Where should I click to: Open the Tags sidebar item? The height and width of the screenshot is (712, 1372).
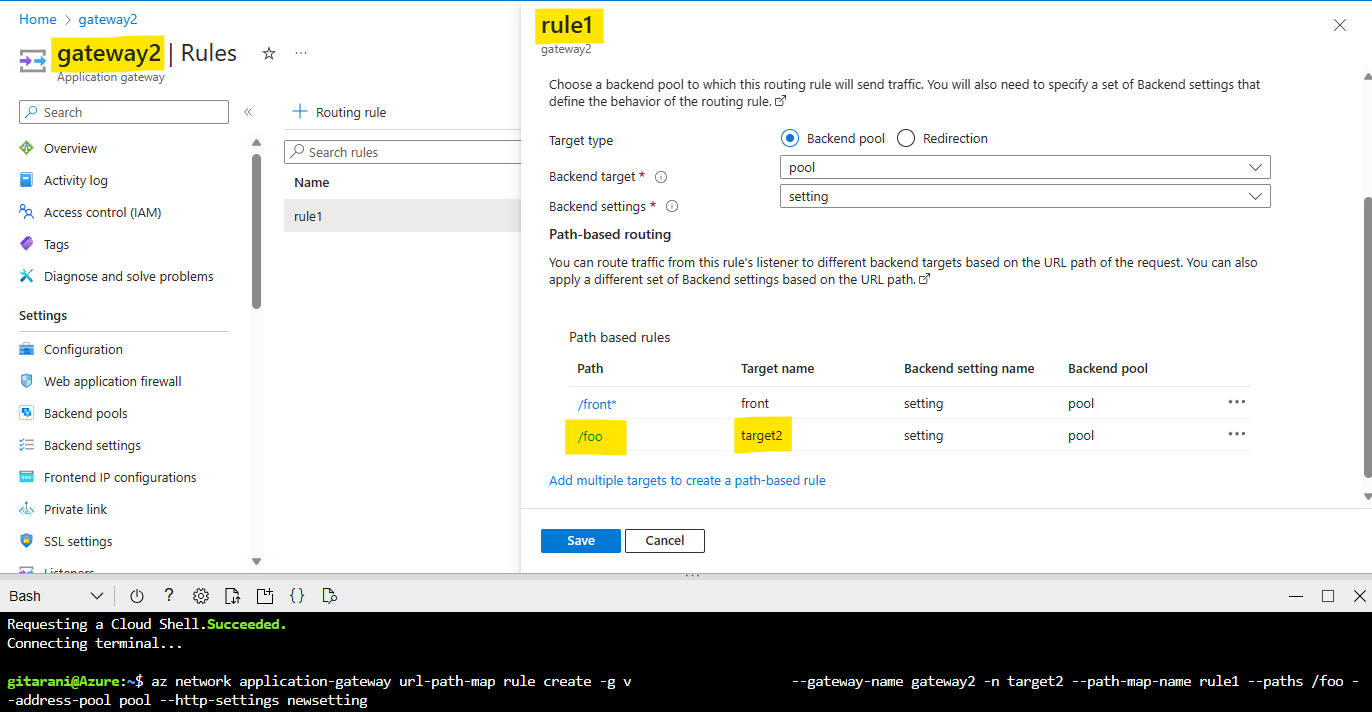[x=56, y=244]
